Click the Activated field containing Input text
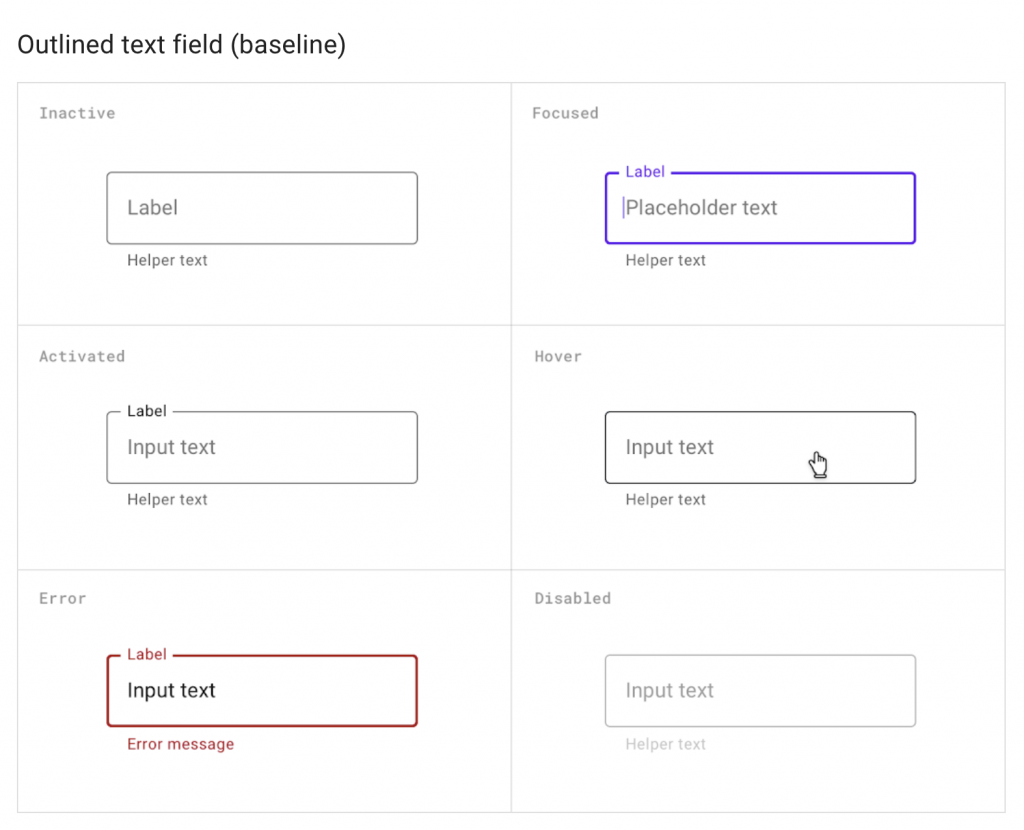 coord(261,448)
